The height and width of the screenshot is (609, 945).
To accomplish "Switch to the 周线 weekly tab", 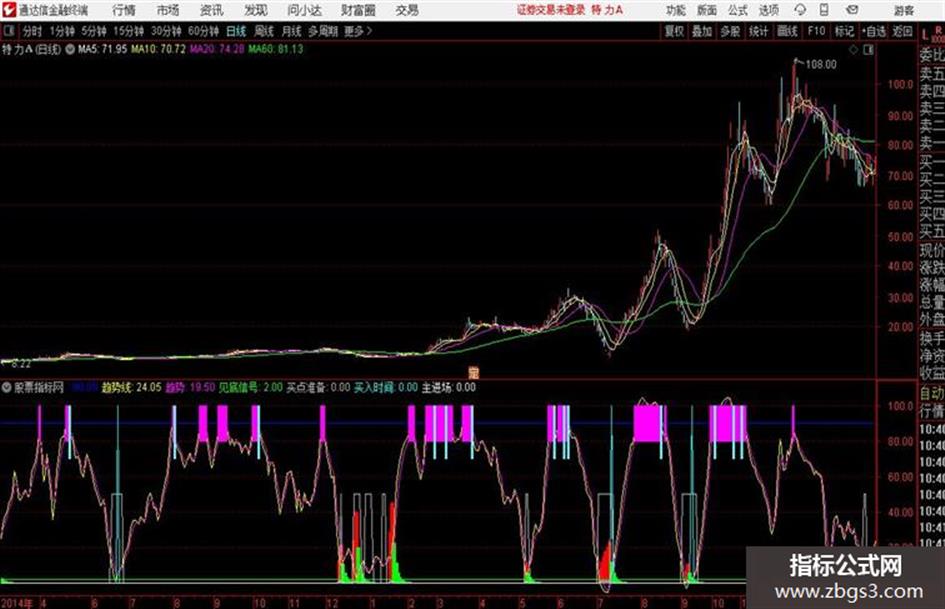I will [264, 31].
